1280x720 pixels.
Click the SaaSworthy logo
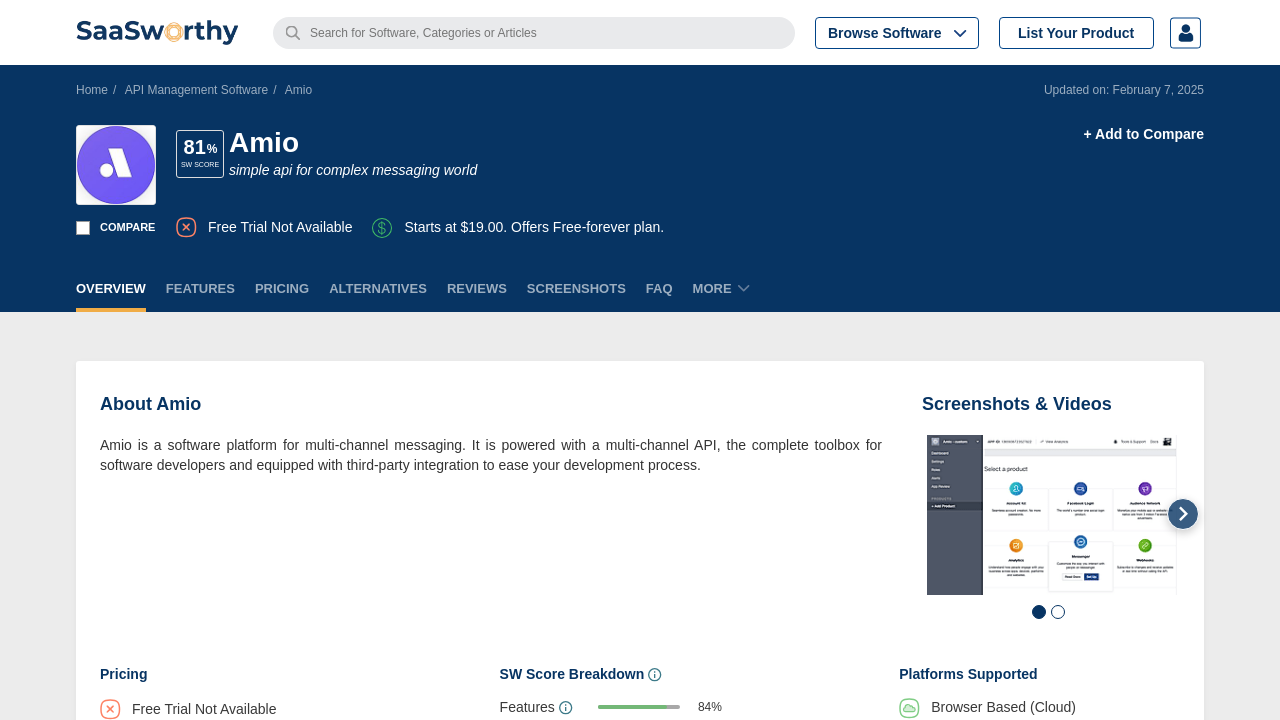(157, 32)
